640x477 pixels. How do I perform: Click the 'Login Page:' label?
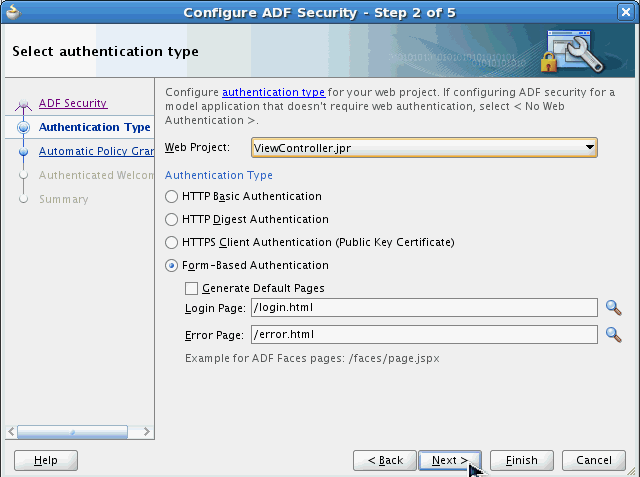tap(215, 308)
